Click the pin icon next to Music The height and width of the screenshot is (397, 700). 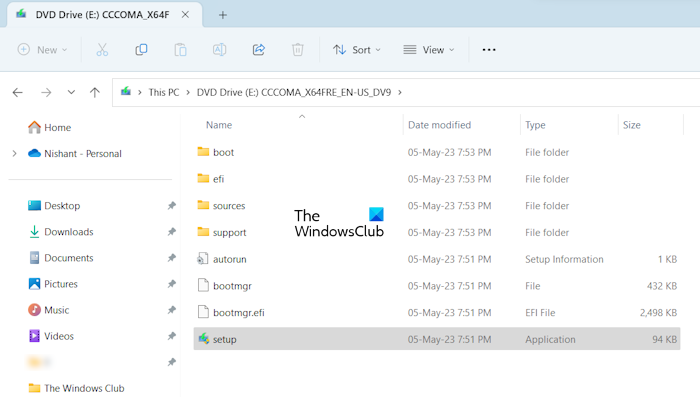[171, 310]
